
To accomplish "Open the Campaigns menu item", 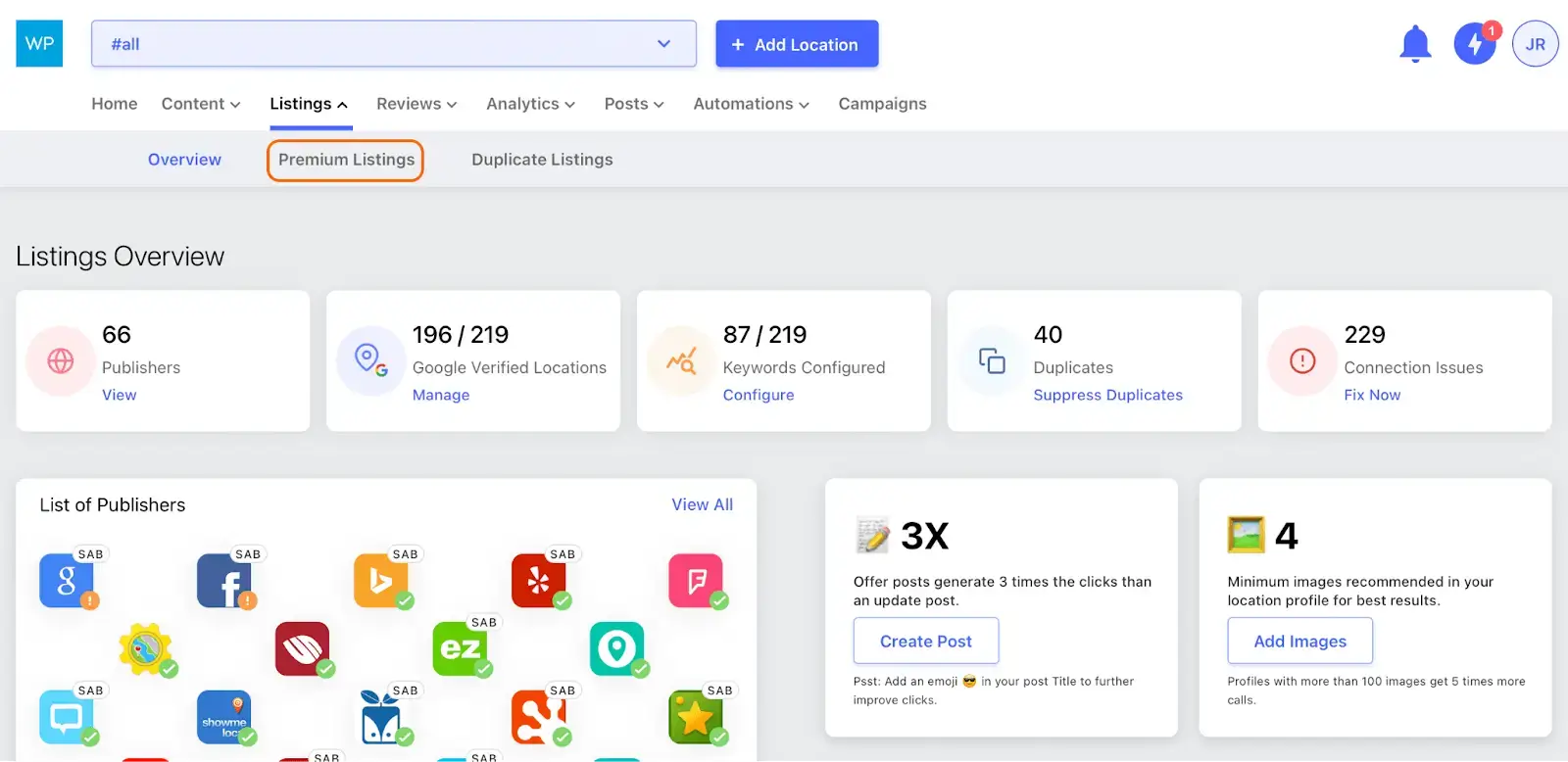I will coord(882,104).
